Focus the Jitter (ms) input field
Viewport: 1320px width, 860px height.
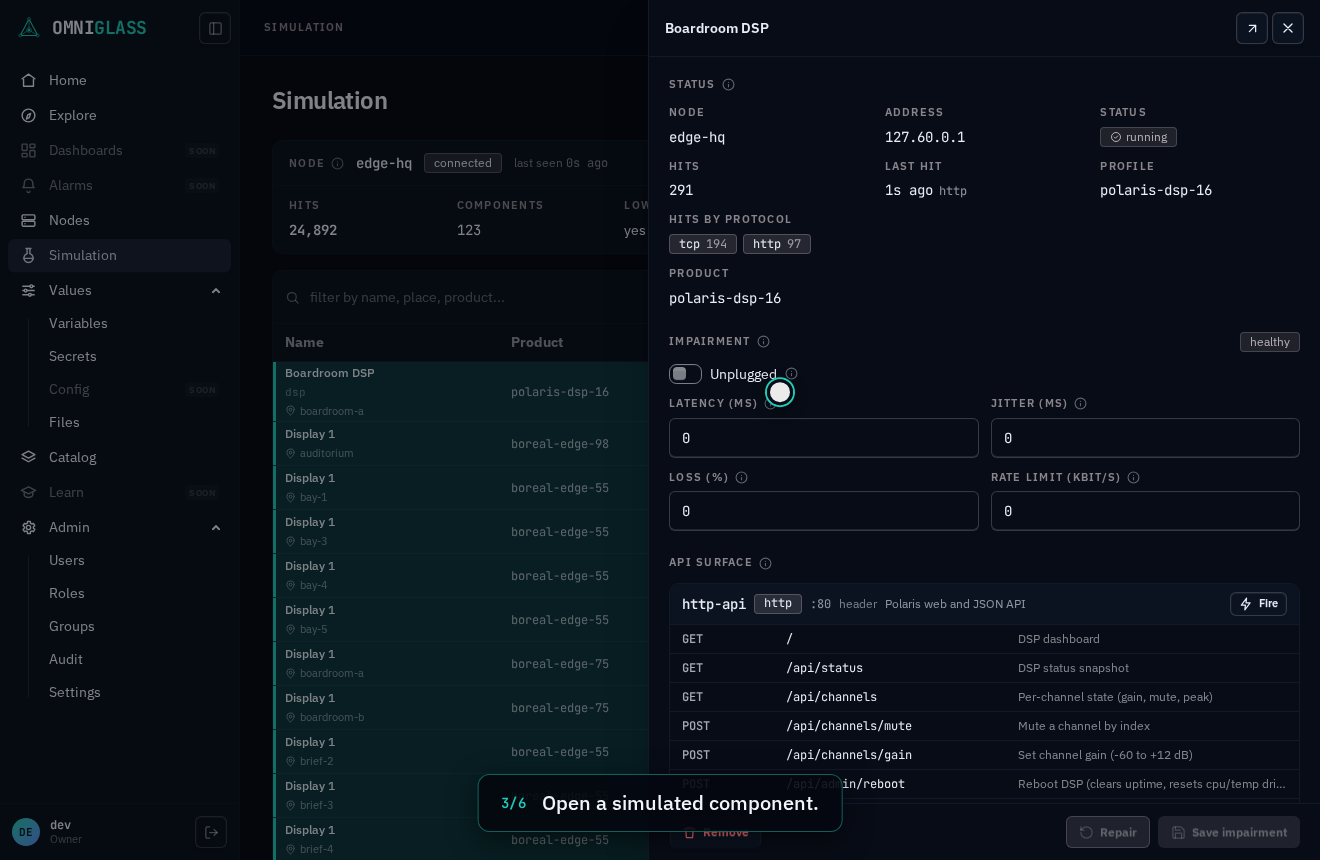click(x=1145, y=438)
